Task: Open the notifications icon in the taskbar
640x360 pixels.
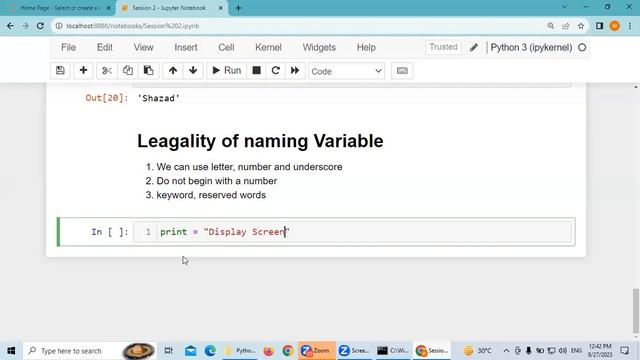Action: coord(624,351)
